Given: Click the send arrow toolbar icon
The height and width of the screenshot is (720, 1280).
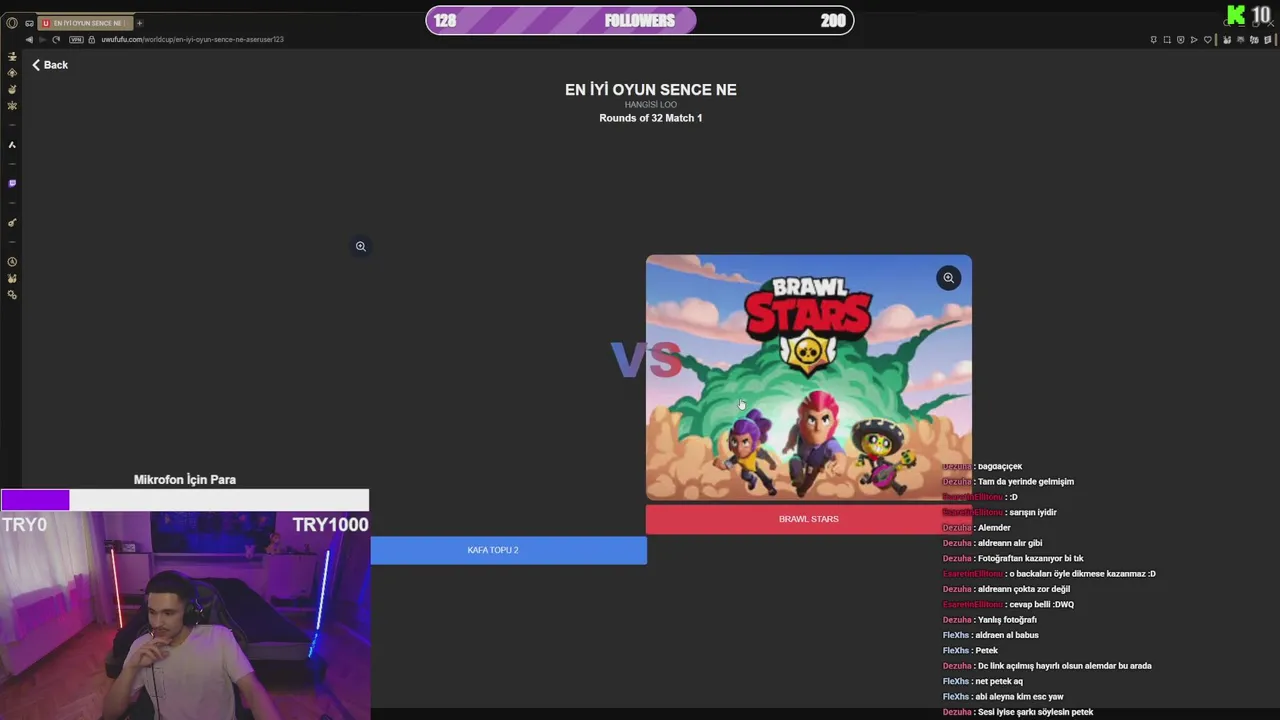Looking at the screenshot, I should click(x=1194, y=40).
